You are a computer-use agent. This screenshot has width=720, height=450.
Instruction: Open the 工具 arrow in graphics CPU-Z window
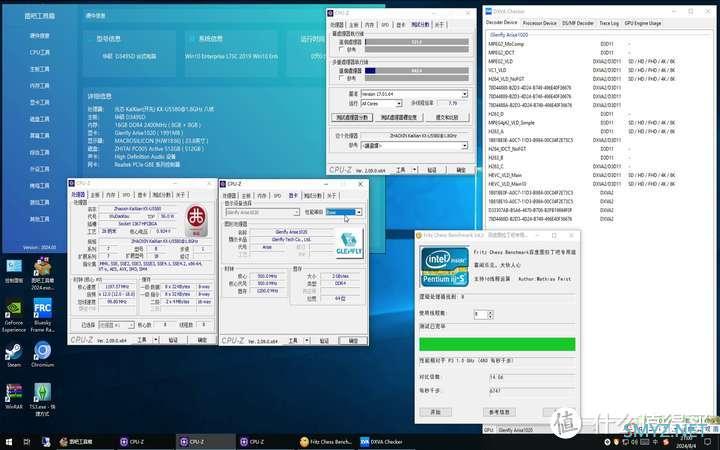pyautogui.click(x=307, y=341)
